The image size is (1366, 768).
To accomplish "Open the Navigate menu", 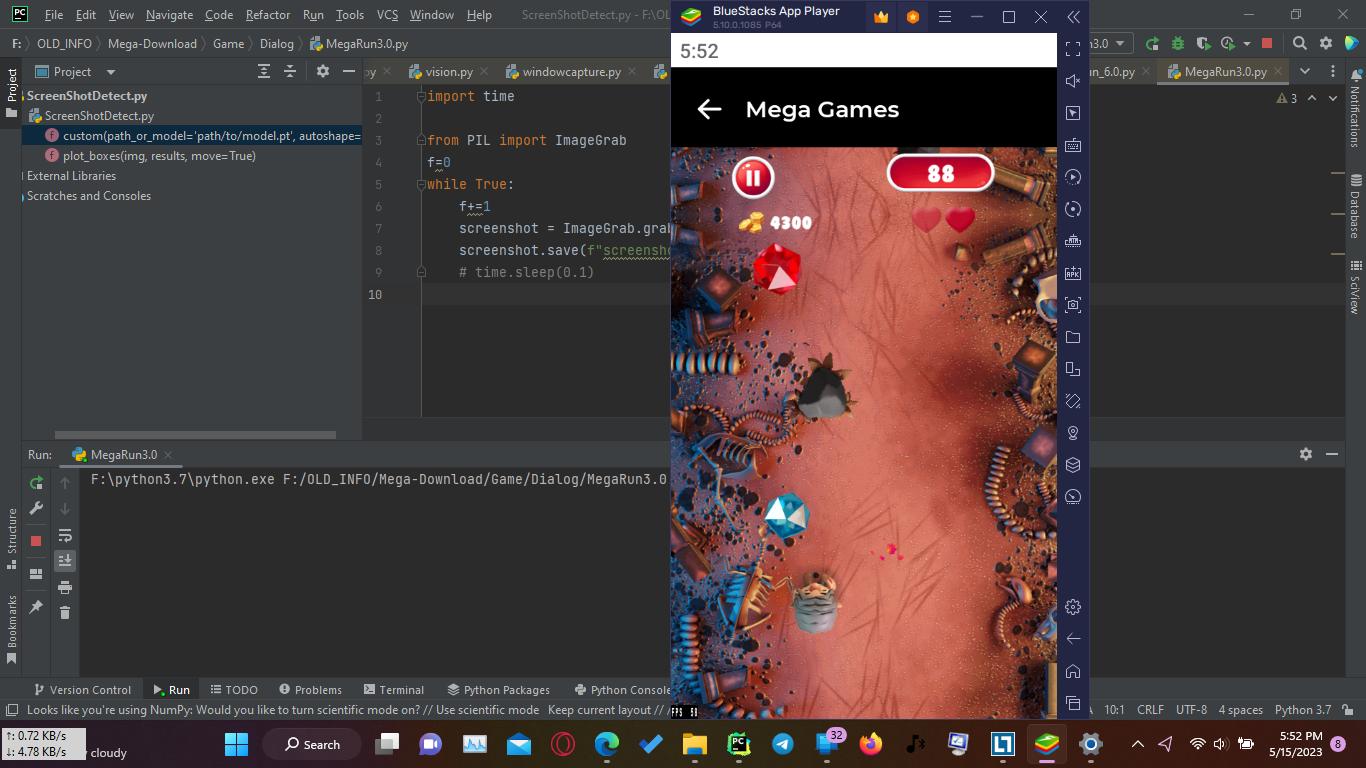I will coord(169,15).
